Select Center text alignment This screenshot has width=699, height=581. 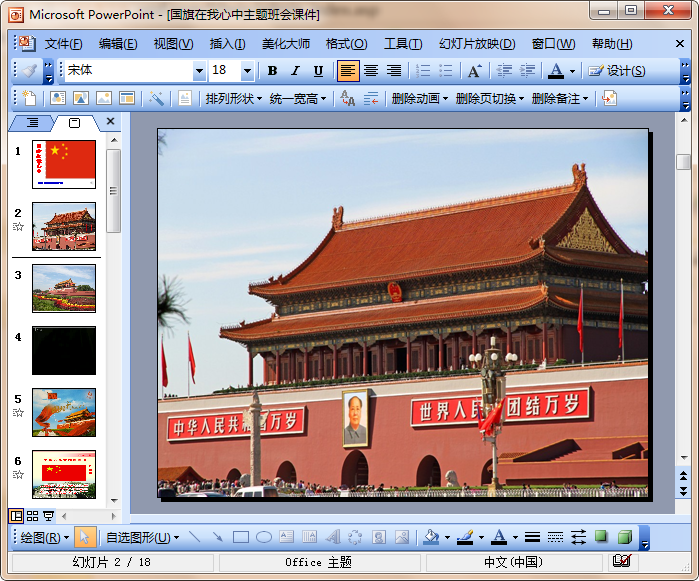point(371,71)
